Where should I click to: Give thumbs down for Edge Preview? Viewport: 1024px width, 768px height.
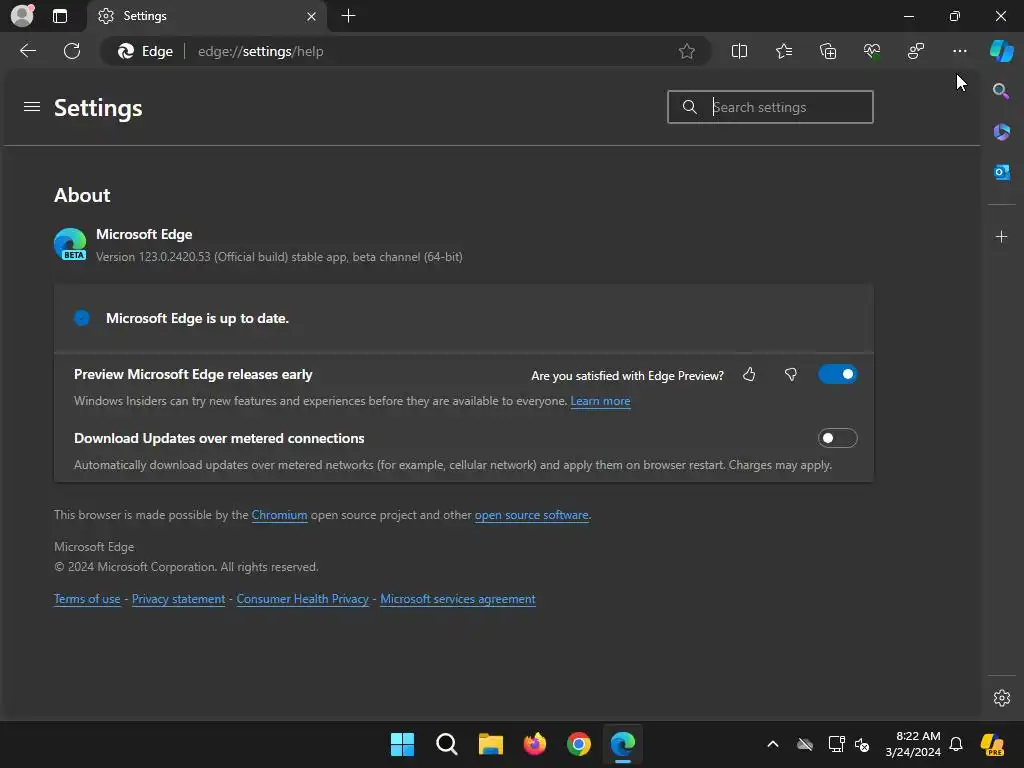(790, 374)
